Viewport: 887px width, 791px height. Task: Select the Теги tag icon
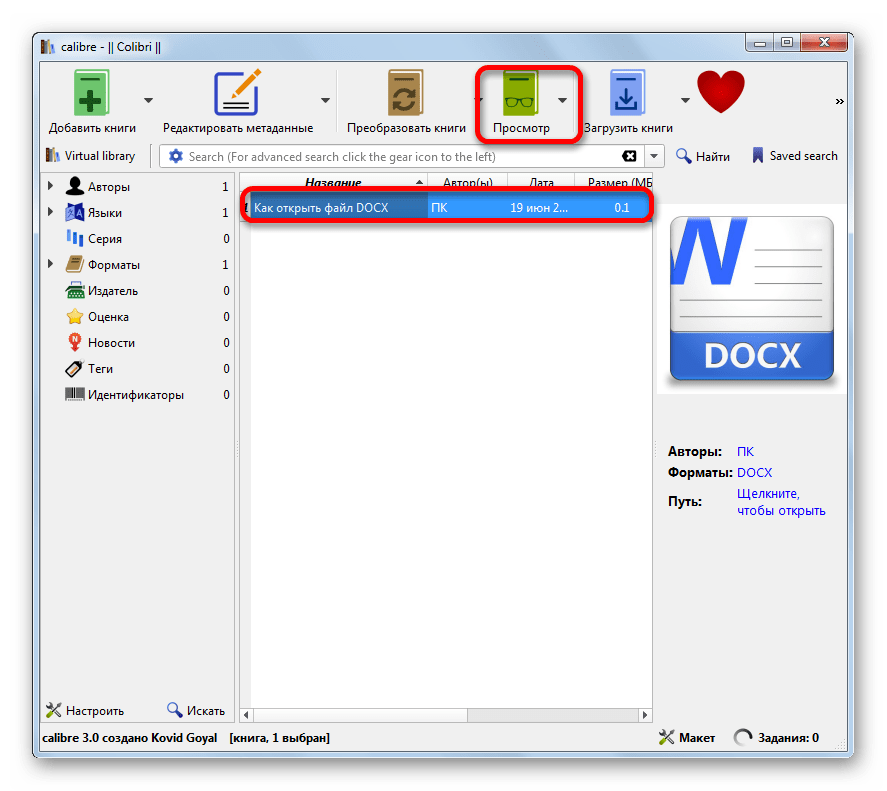click(x=75, y=369)
